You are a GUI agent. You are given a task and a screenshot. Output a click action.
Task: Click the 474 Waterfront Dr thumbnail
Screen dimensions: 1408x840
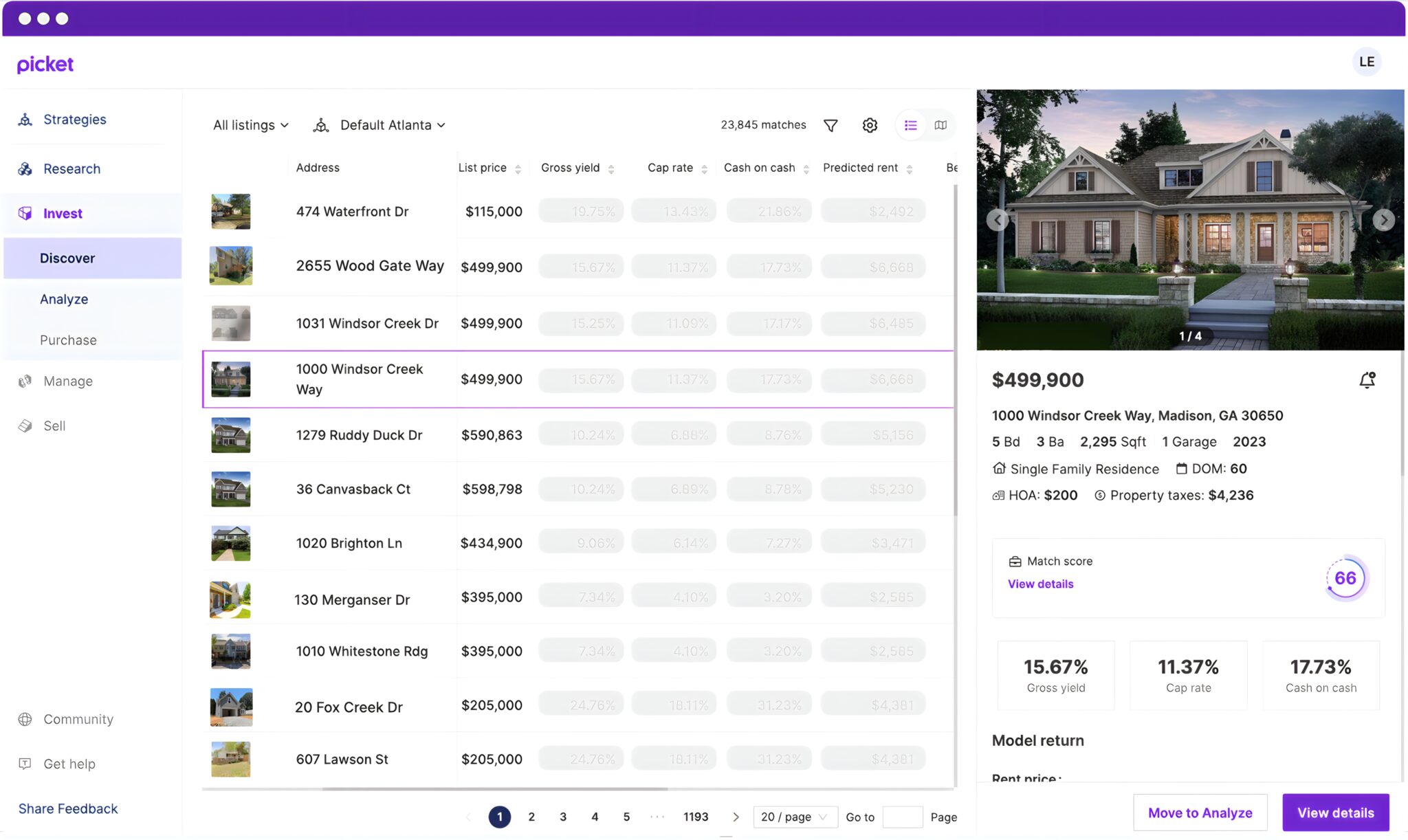(x=230, y=212)
